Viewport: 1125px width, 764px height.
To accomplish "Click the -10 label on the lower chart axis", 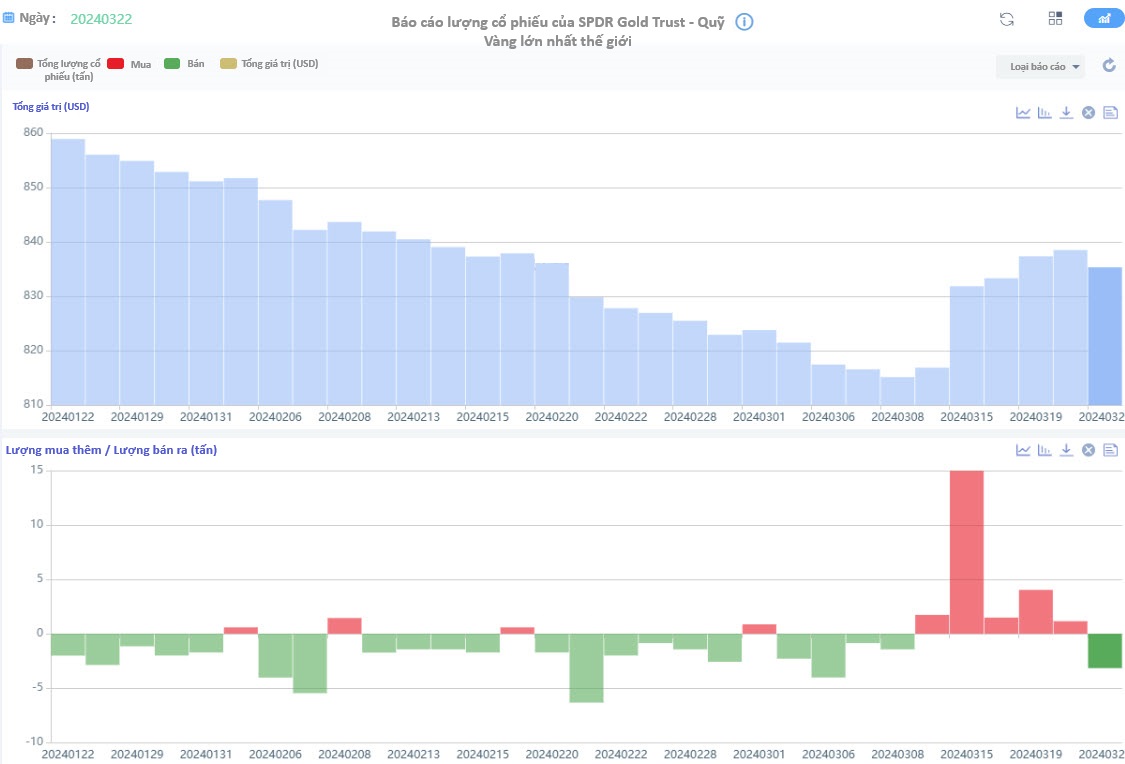I will tap(34, 741).
